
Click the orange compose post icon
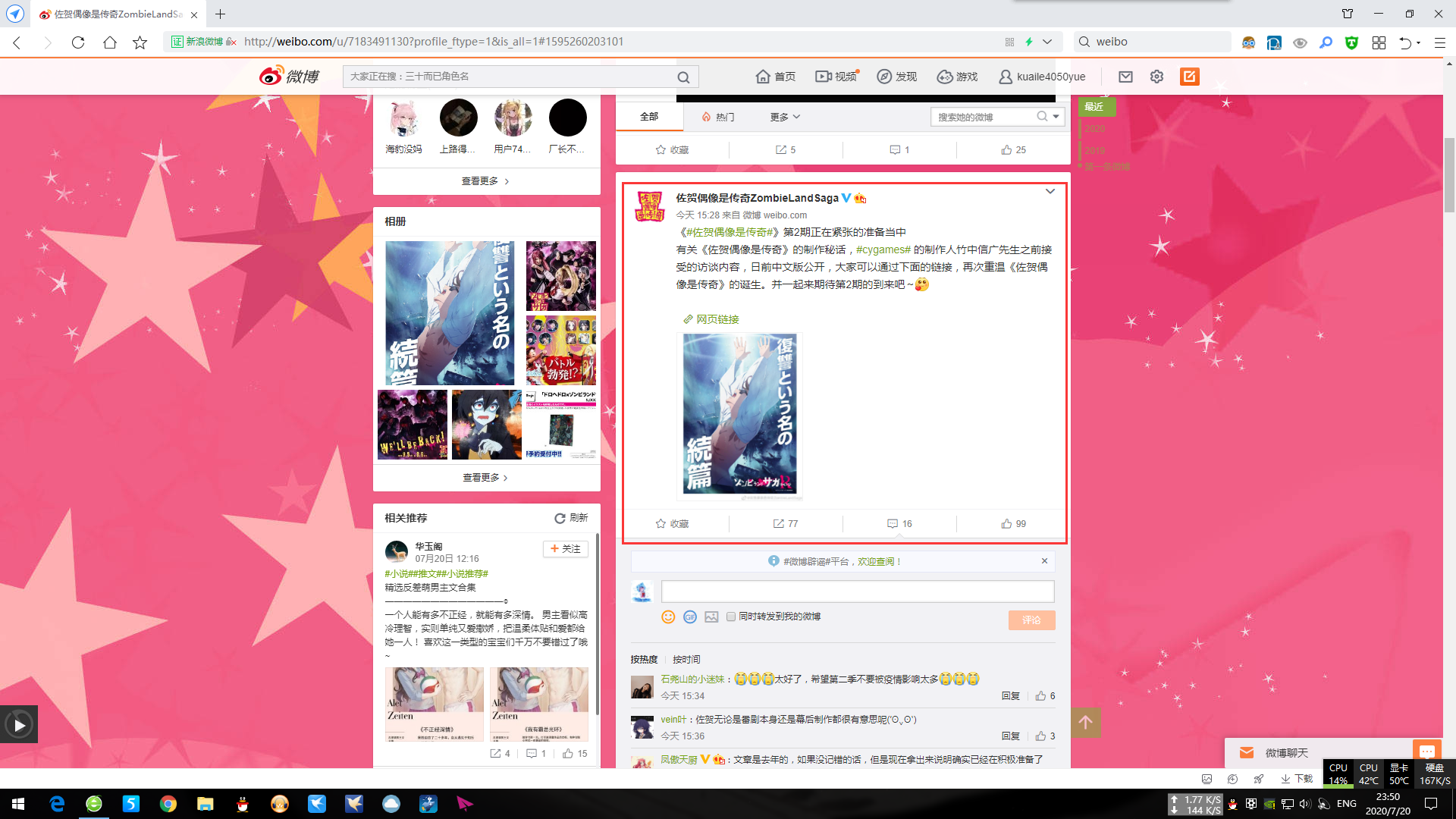coord(1189,77)
